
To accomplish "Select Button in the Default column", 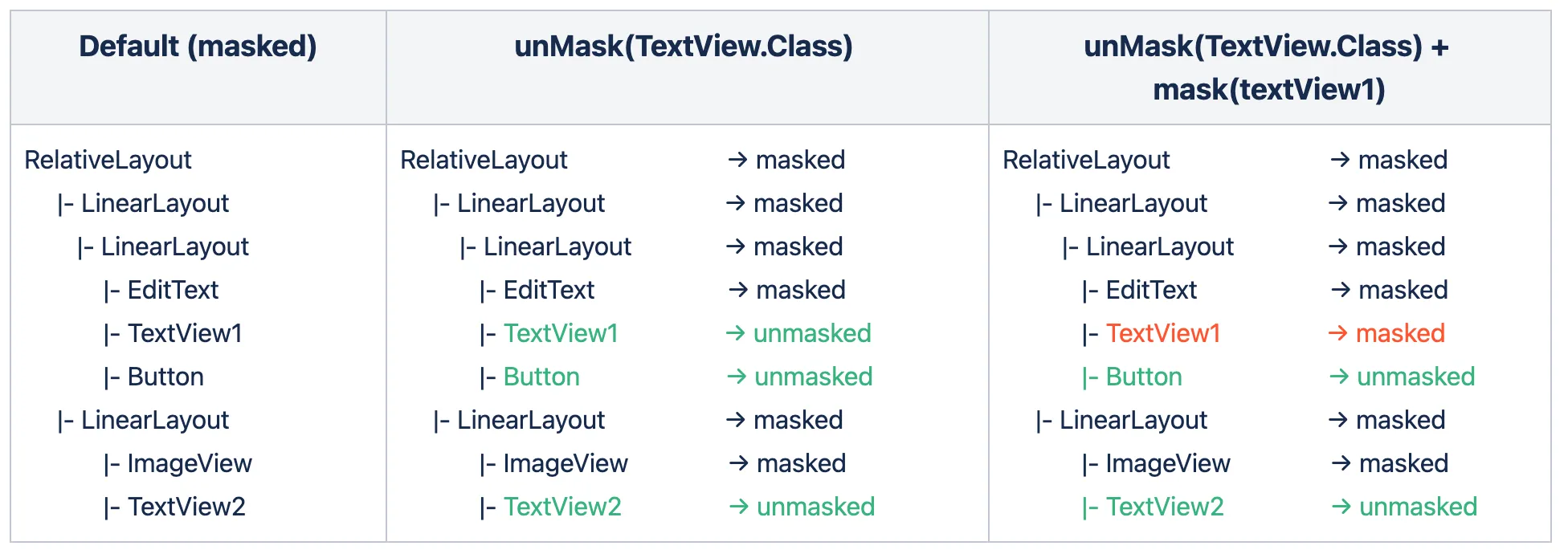I will (x=165, y=377).
